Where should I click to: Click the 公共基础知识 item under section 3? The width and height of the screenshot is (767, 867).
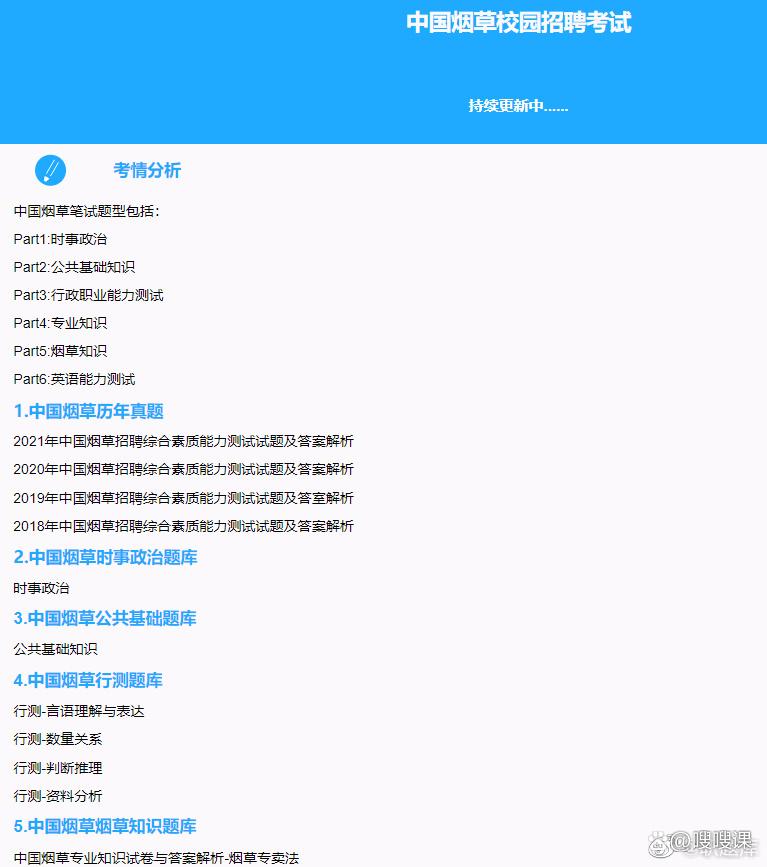[x=55, y=649]
